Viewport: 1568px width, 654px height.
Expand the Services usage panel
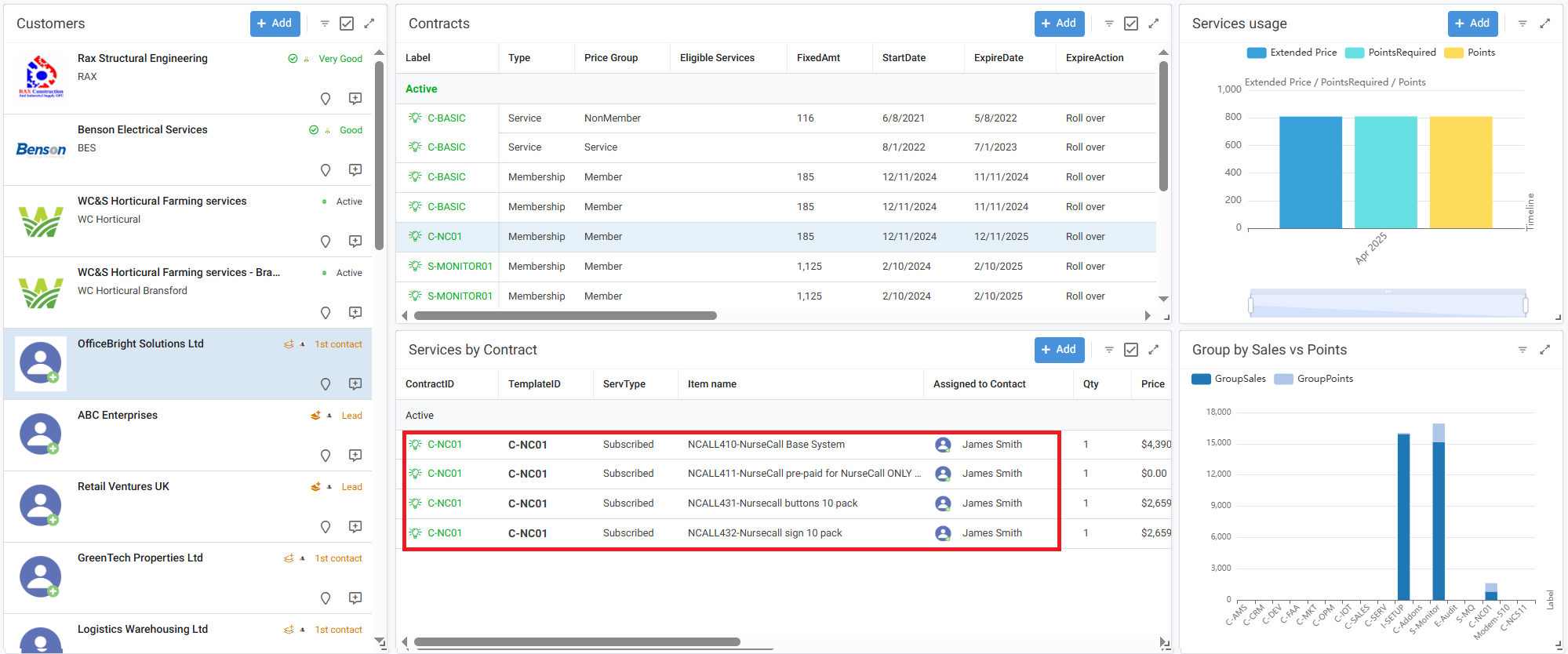pos(1545,24)
